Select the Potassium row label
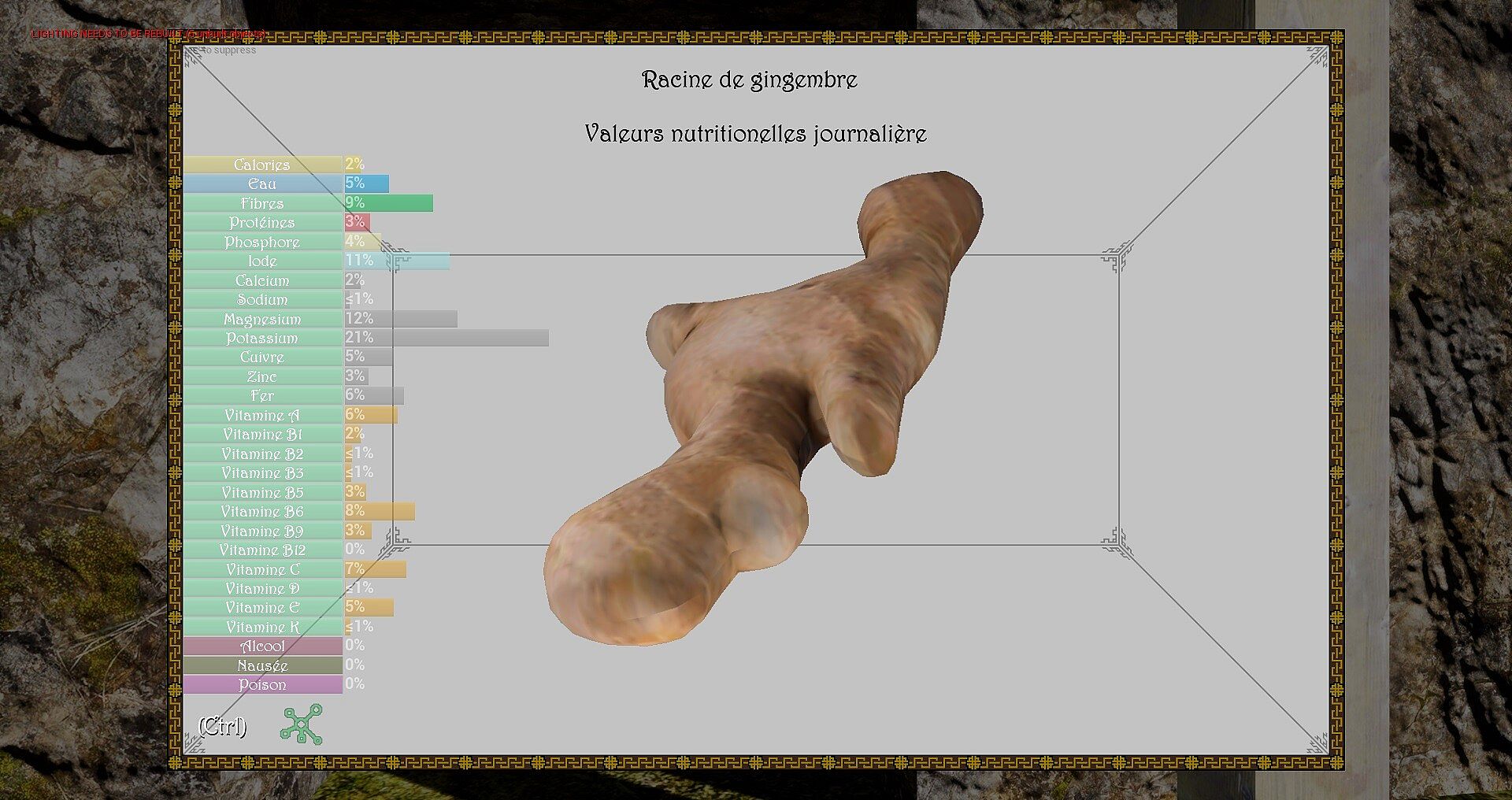The width and height of the screenshot is (1512, 800). tap(263, 338)
